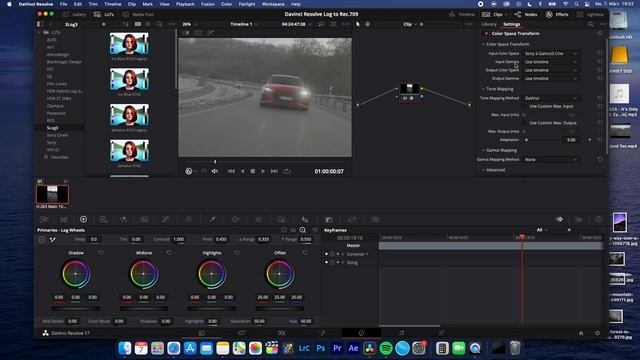Screen dimensions: 640x360
Task: Show the Nodes panel
Action: pyautogui.click(x=526, y=14)
